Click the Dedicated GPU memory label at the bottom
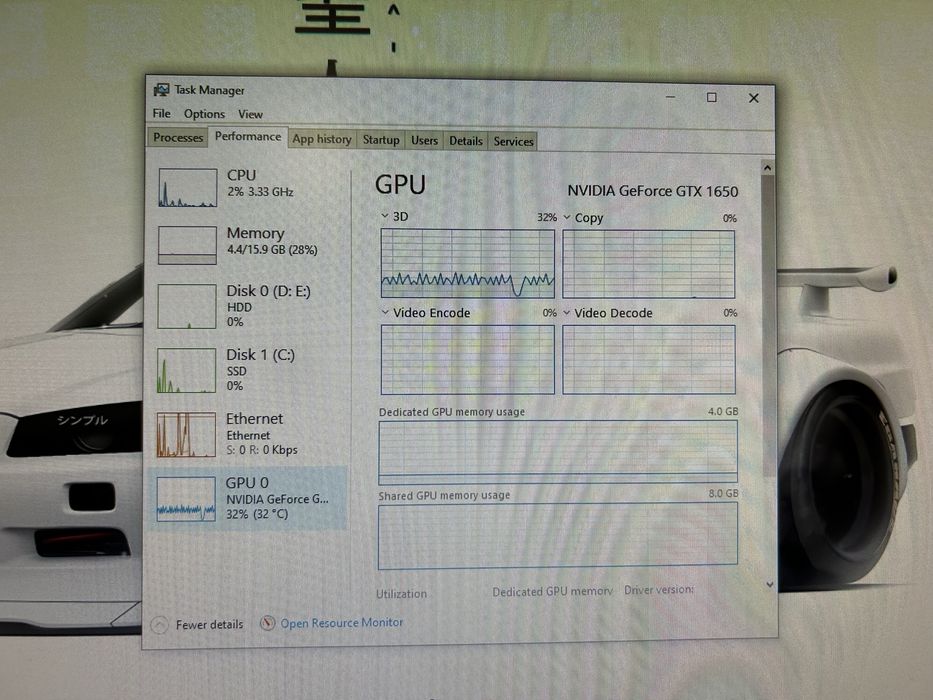The width and height of the screenshot is (933, 700). pyautogui.click(x=553, y=591)
